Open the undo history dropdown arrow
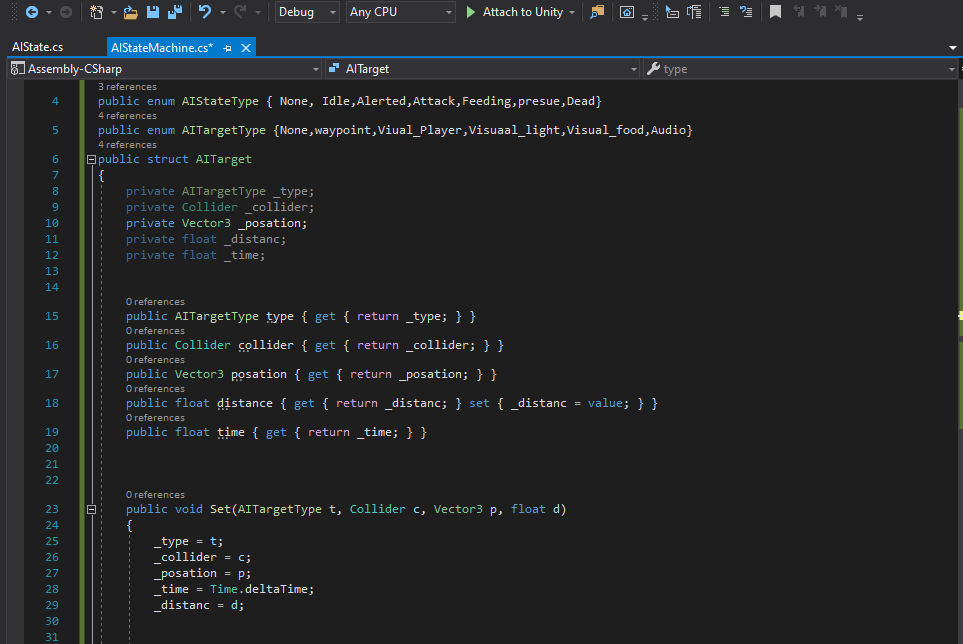This screenshot has height=644, width=963. click(222, 12)
